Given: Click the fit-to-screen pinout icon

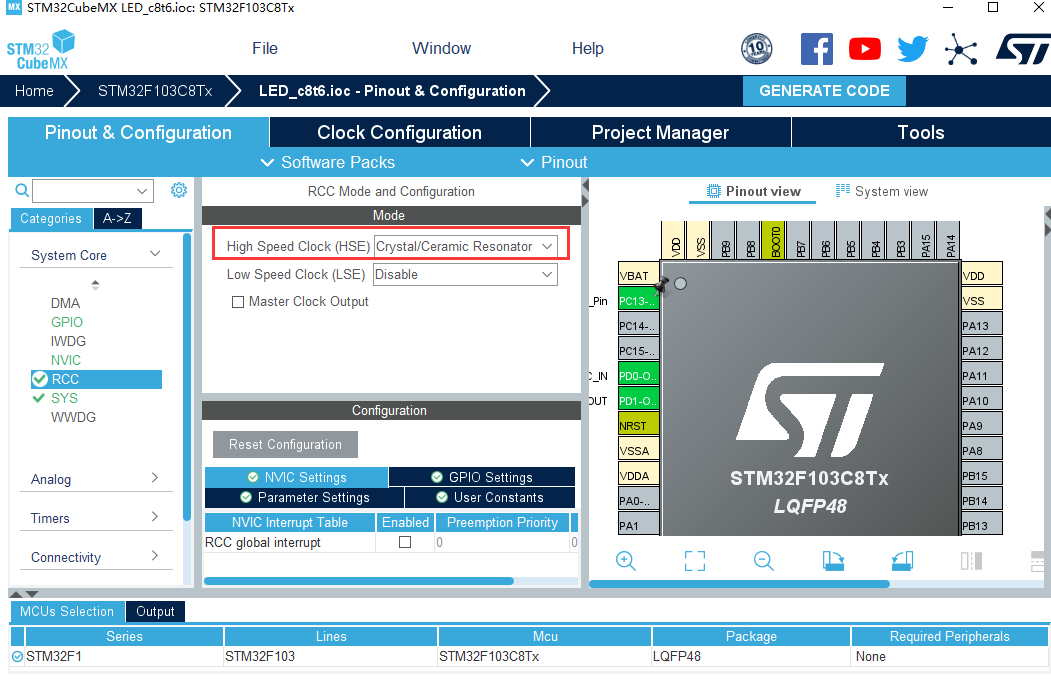Looking at the screenshot, I should pos(695,561).
